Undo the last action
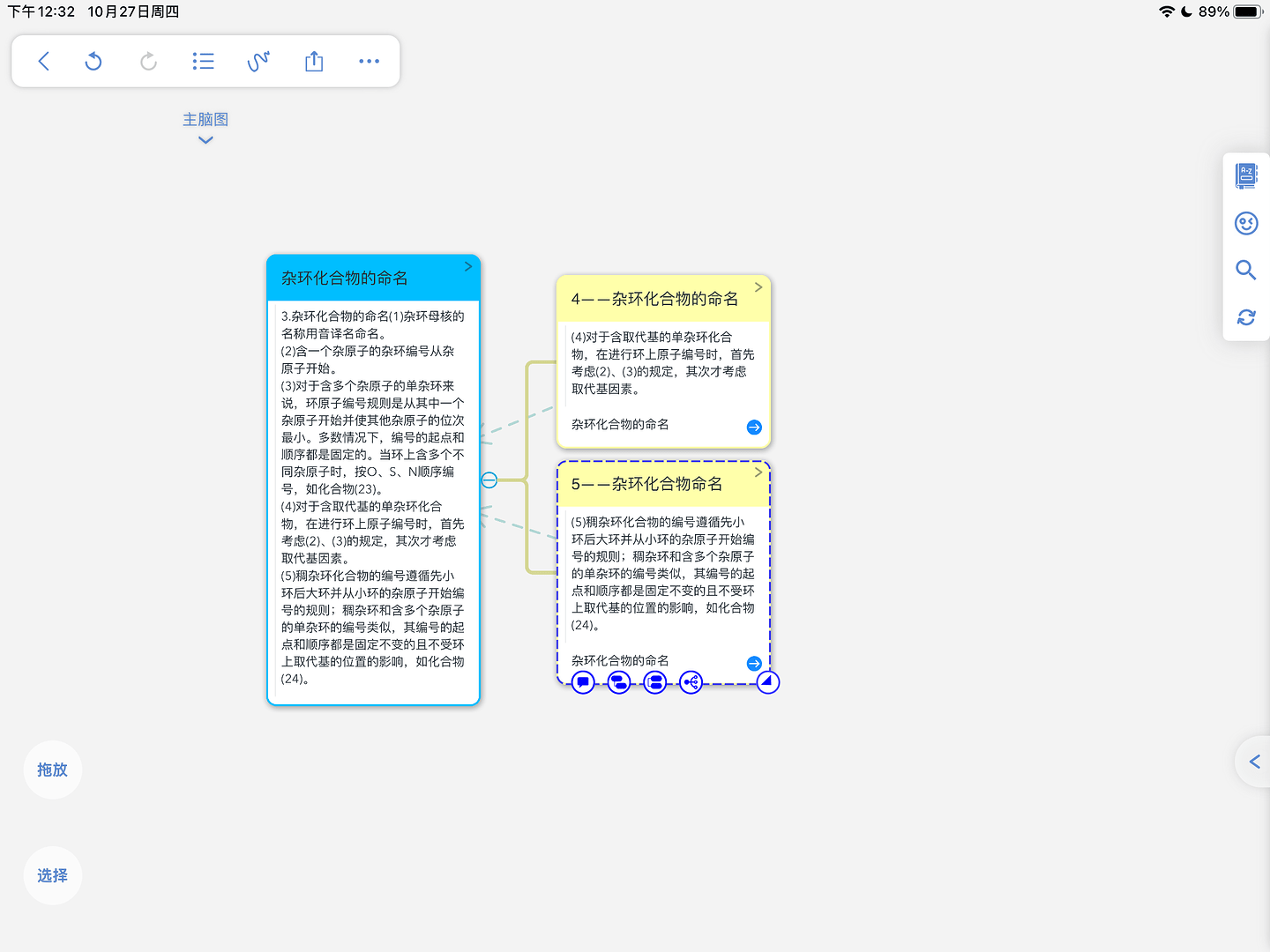The width and height of the screenshot is (1270, 952). click(x=93, y=61)
